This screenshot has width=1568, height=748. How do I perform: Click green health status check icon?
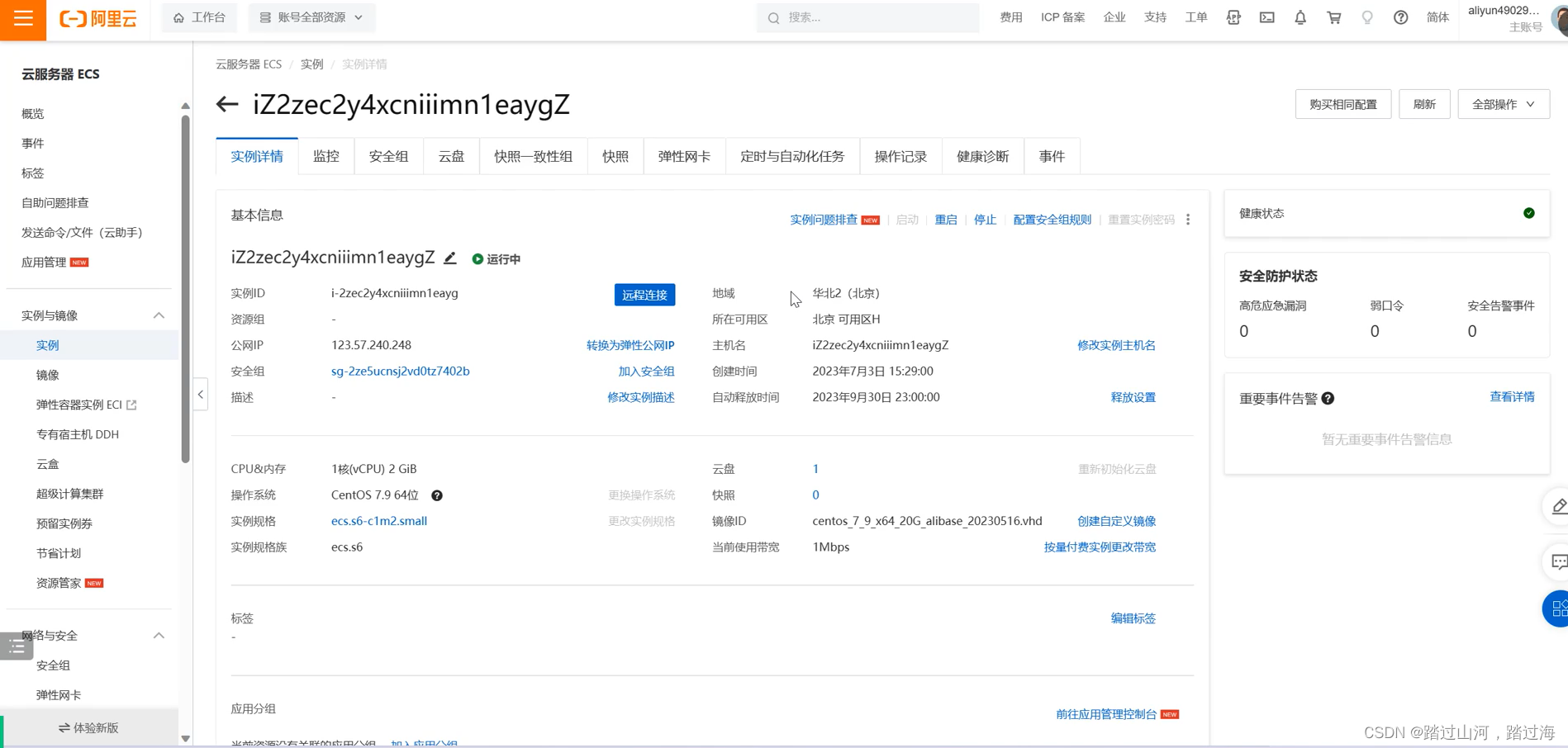tap(1529, 213)
